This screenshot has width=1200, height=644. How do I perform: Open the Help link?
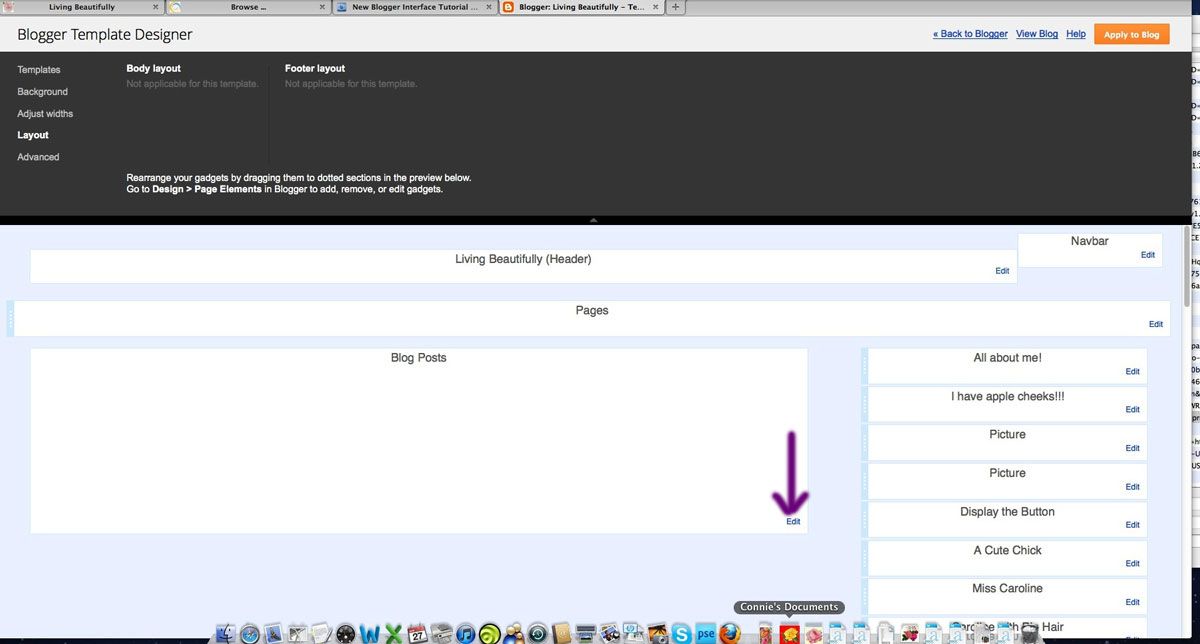point(1076,34)
